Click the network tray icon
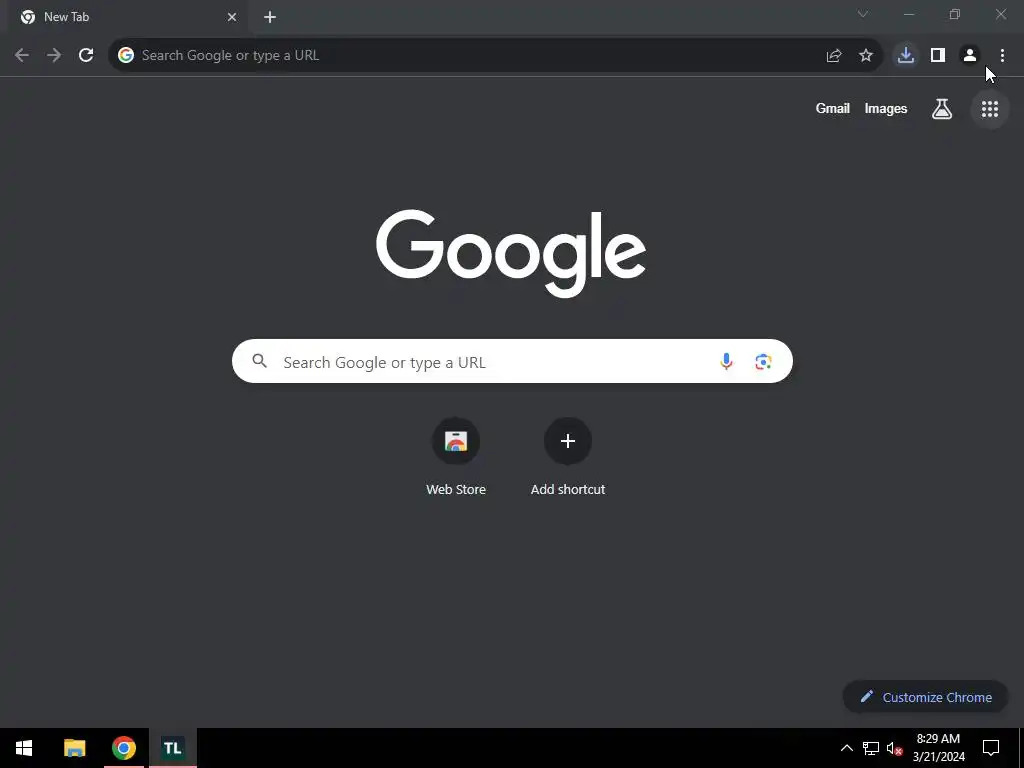The width and height of the screenshot is (1024, 768). coord(871,748)
